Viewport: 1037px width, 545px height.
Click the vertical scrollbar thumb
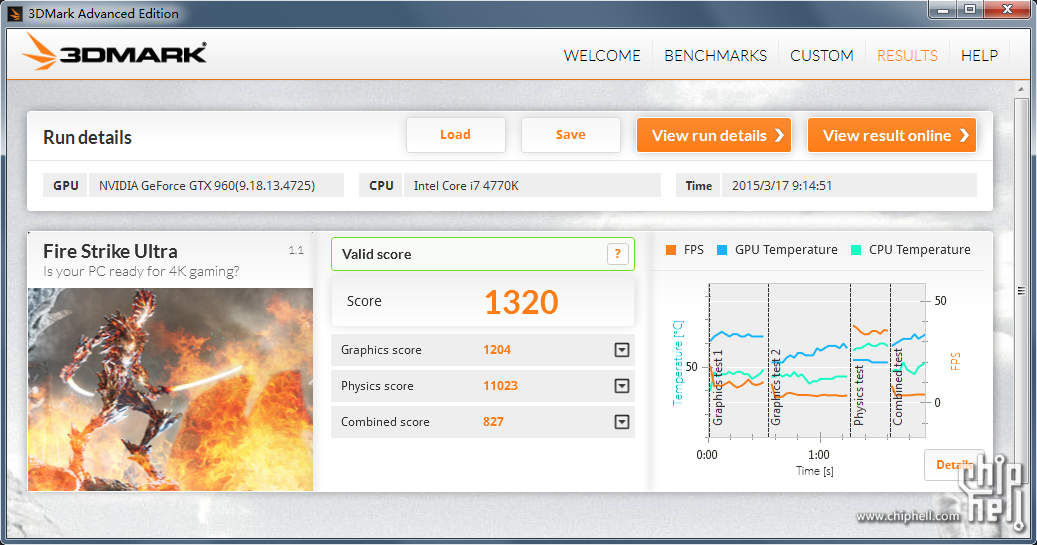1020,291
